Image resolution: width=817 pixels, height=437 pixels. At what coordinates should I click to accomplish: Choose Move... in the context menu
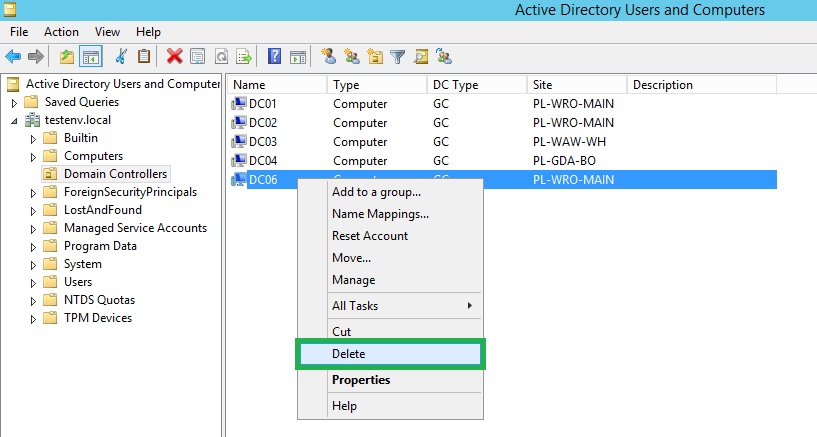click(x=390, y=257)
